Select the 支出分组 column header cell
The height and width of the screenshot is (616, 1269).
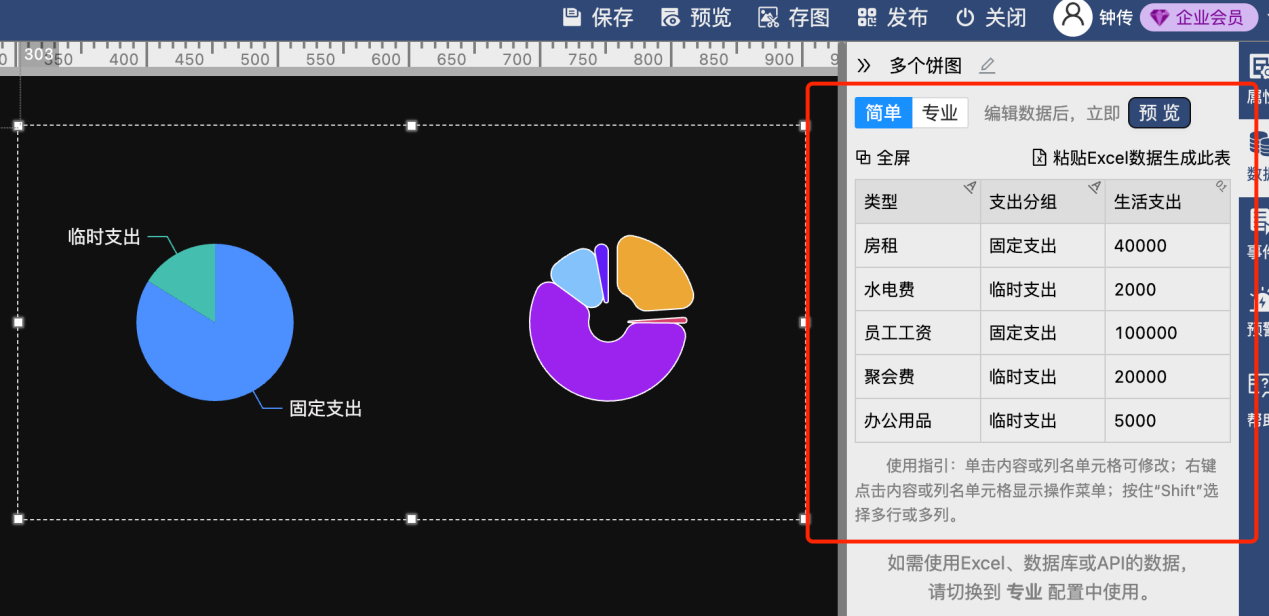(x=1042, y=202)
